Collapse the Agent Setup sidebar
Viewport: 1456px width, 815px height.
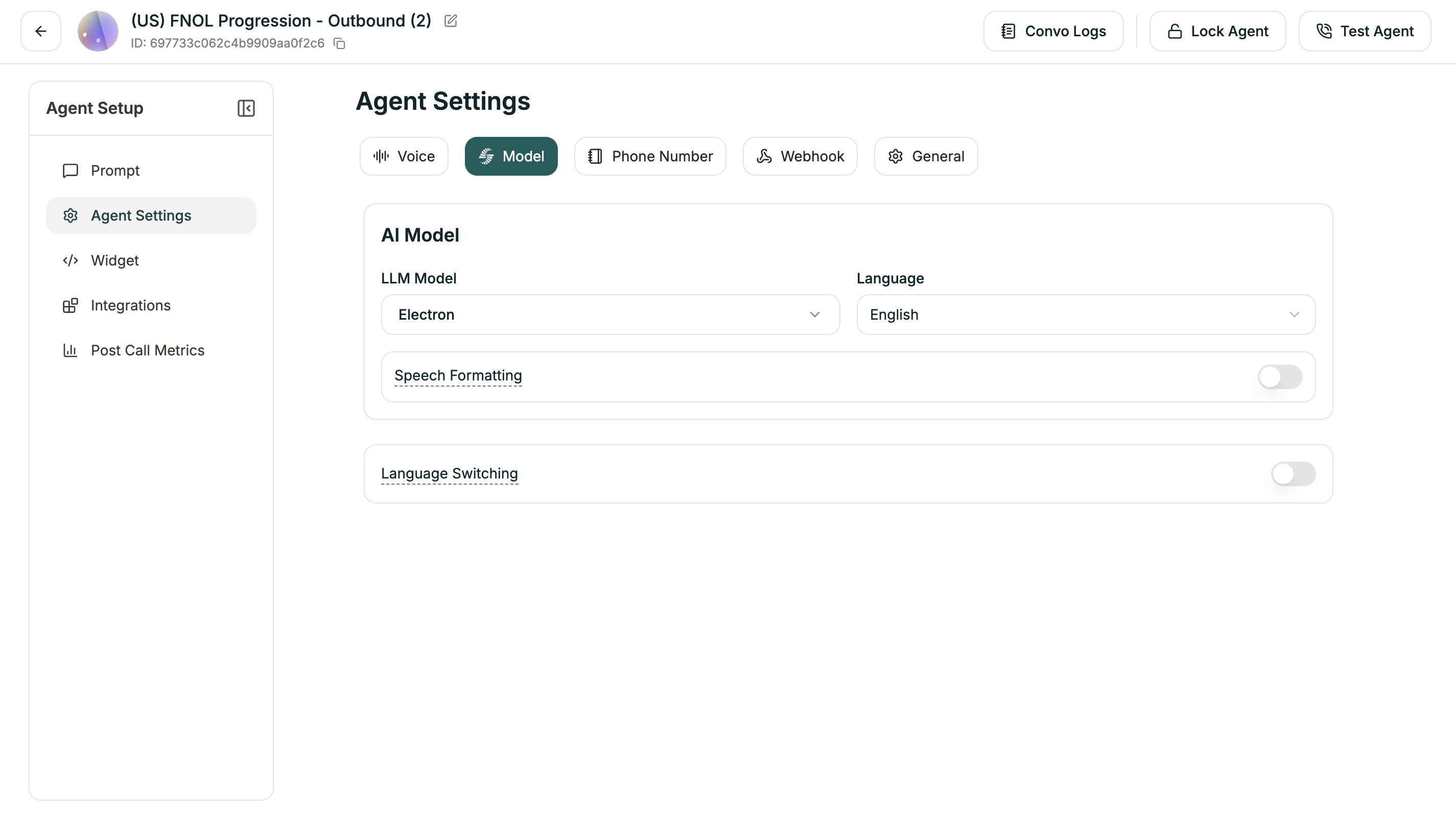(x=246, y=108)
